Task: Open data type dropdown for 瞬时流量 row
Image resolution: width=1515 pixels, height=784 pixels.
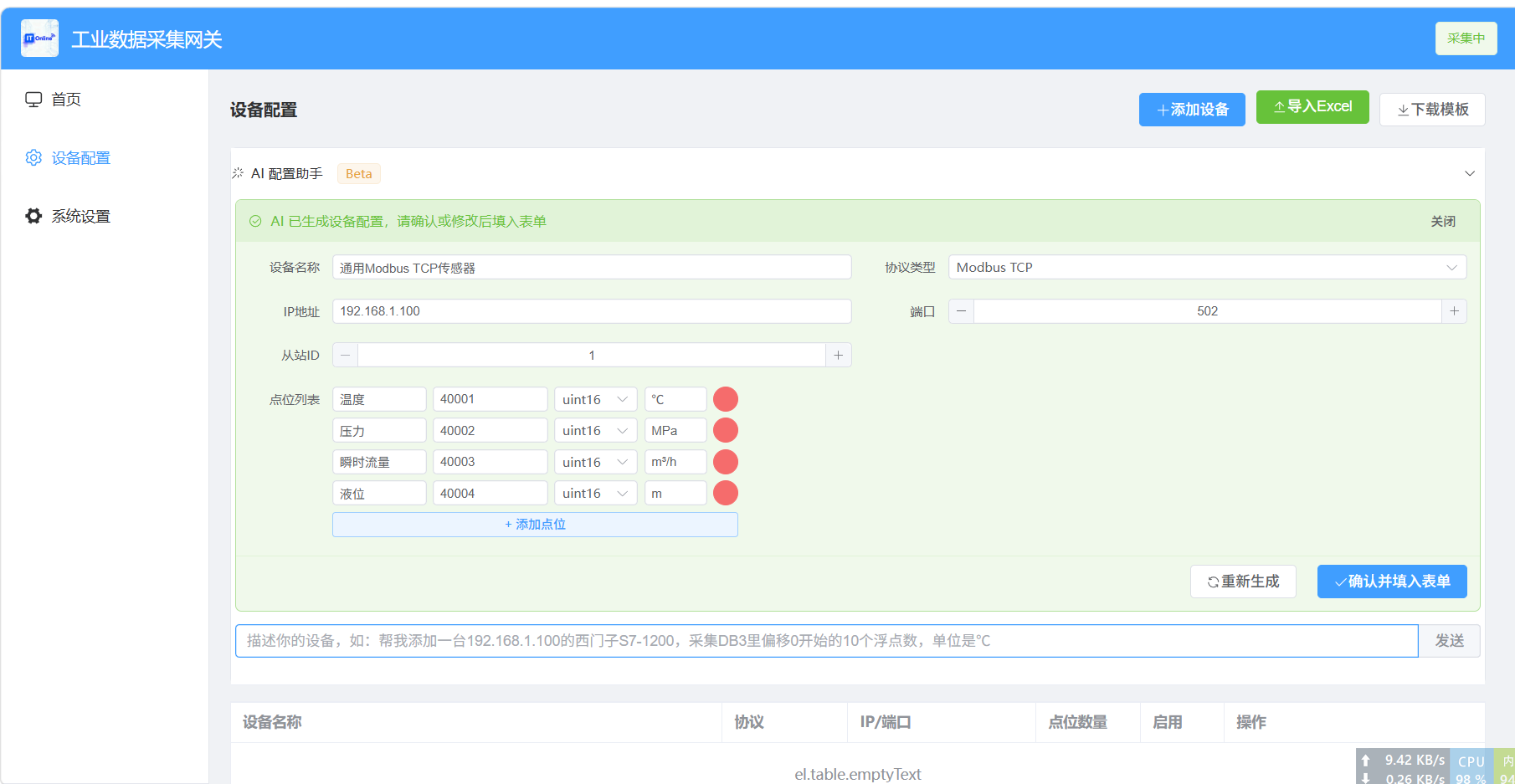Action: [596, 462]
